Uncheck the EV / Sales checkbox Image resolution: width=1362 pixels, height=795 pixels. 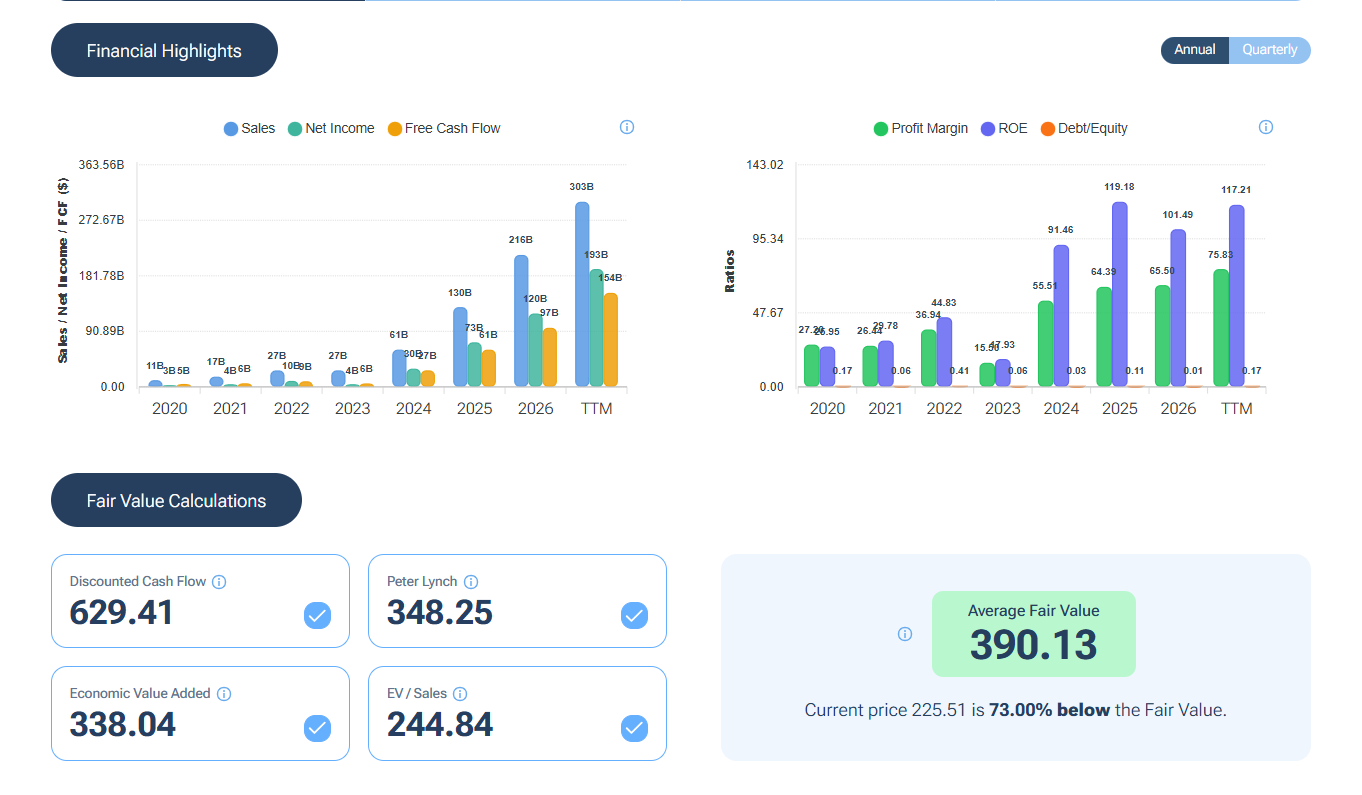click(634, 728)
